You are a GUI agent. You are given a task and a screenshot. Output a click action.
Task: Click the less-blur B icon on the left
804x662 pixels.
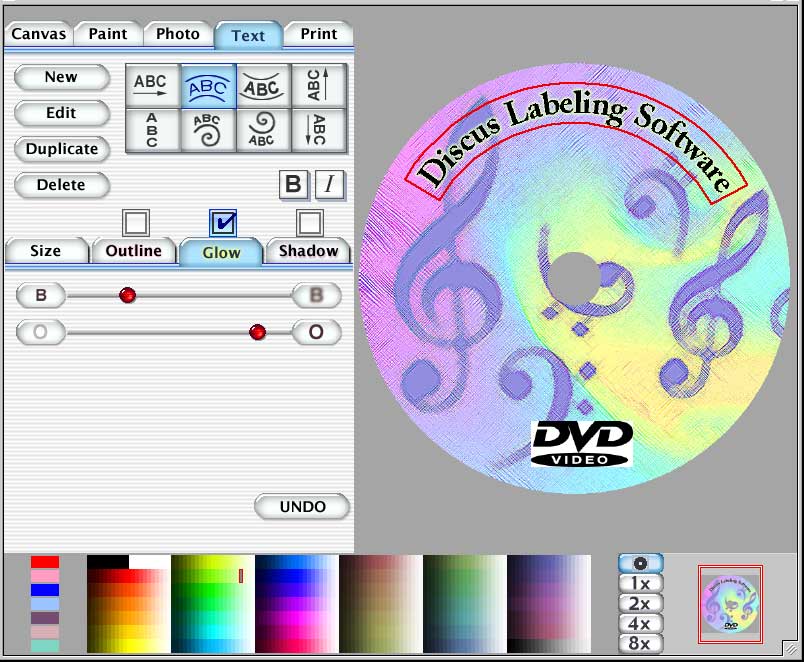pyautogui.click(x=41, y=295)
